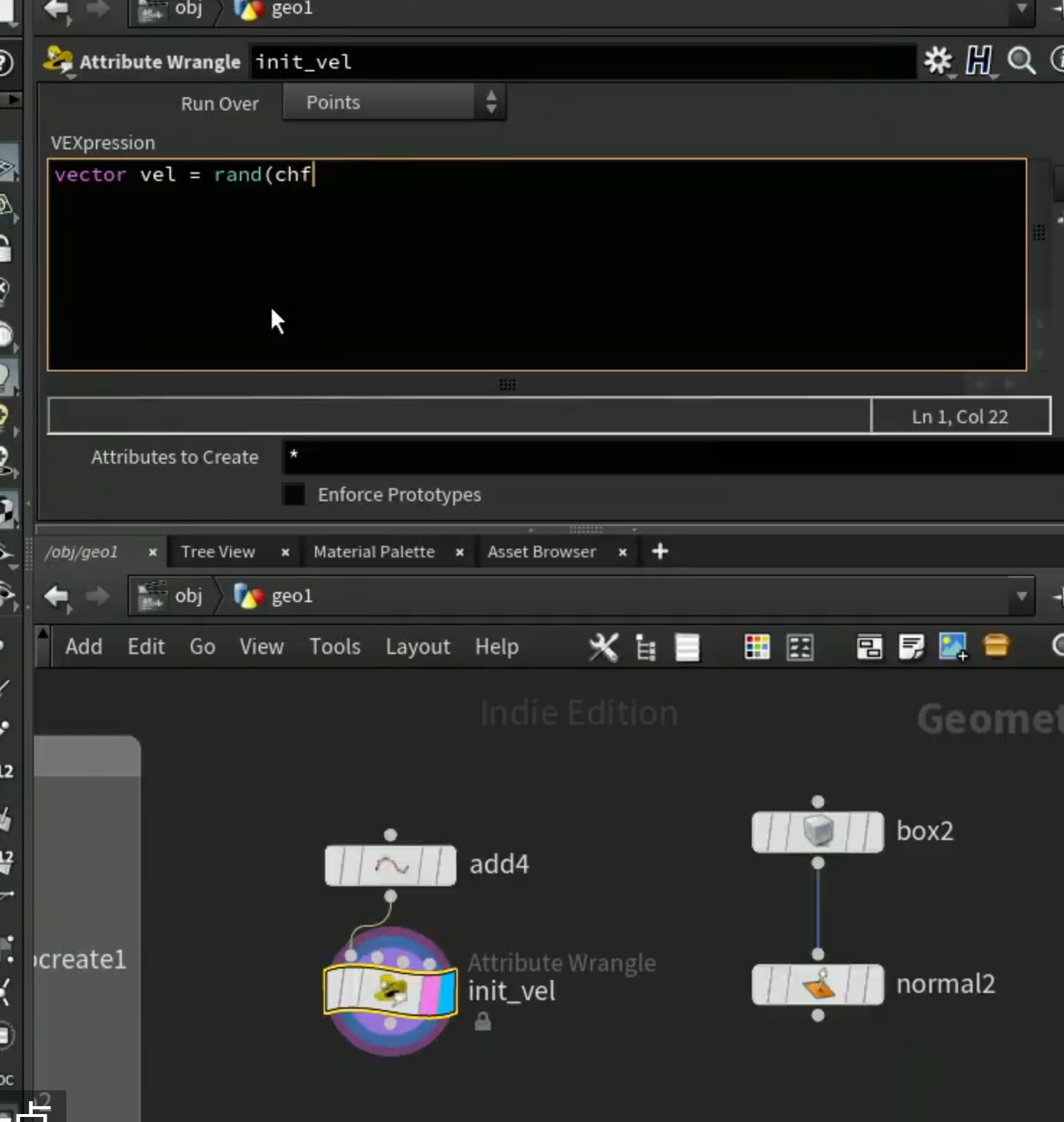Create a sticky note icon
Viewport: 1064px width, 1122px height.
(x=911, y=647)
